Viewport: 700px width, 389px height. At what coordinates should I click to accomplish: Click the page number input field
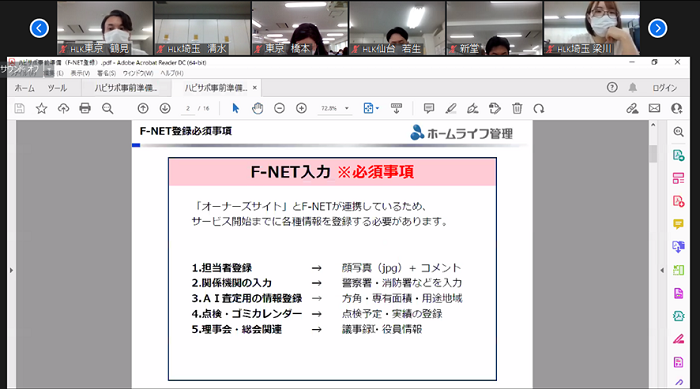click(x=188, y=108)
